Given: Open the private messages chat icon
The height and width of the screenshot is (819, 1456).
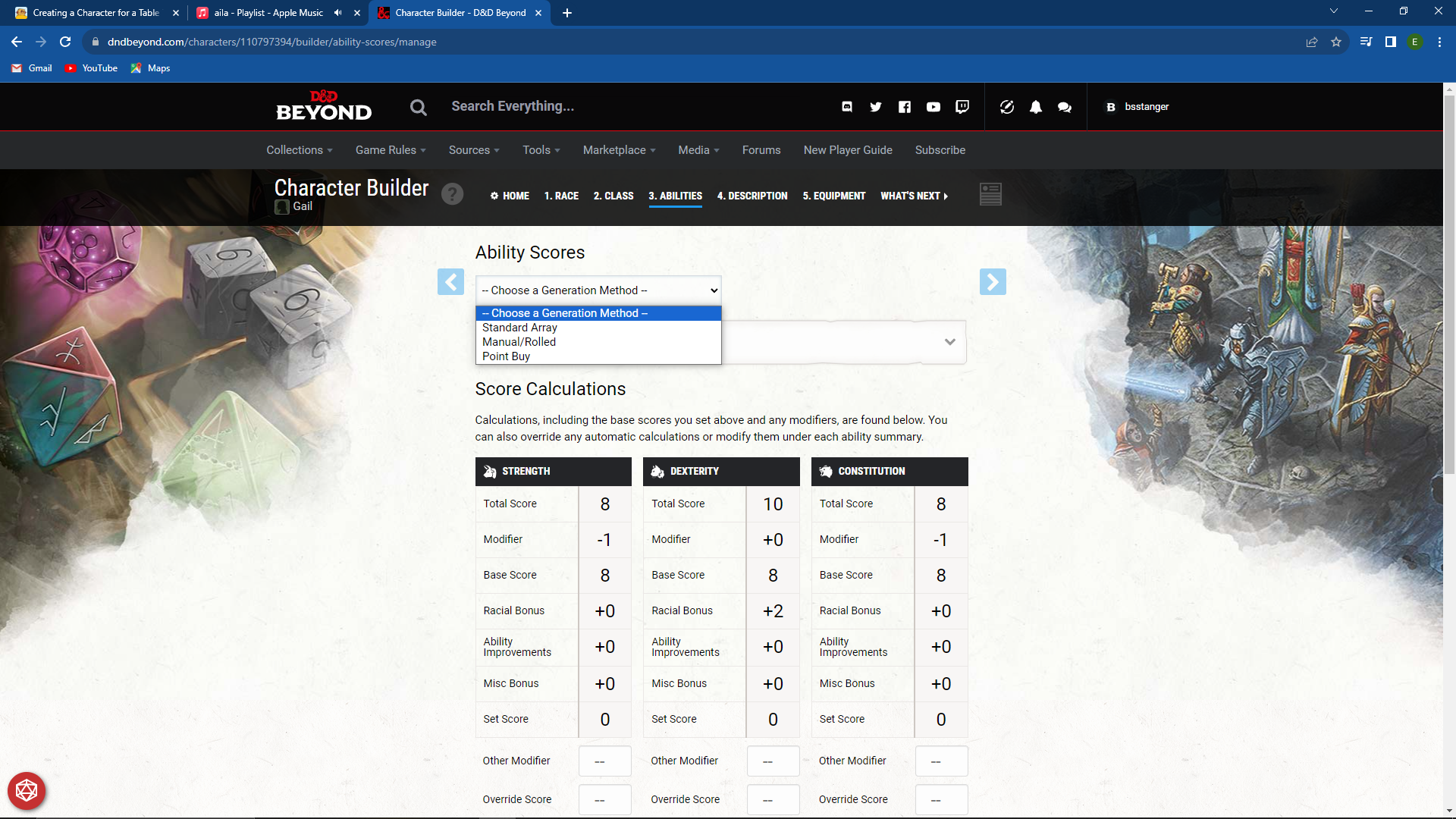Looking at the screenshot, I should pyautogui.click(x=1064, y=107).
